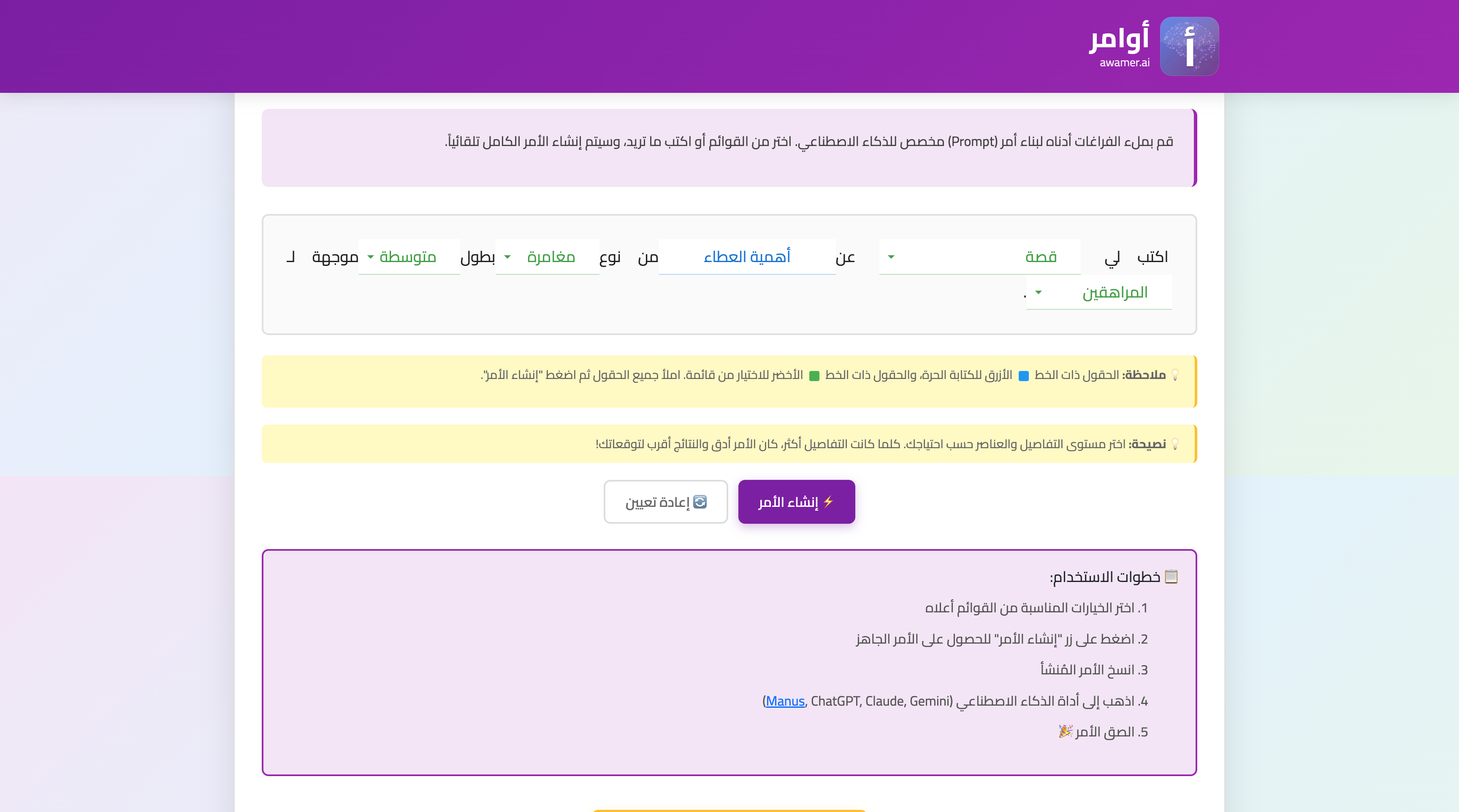
Task: Click the purple instruction banner text
Action: coord(809,141)
